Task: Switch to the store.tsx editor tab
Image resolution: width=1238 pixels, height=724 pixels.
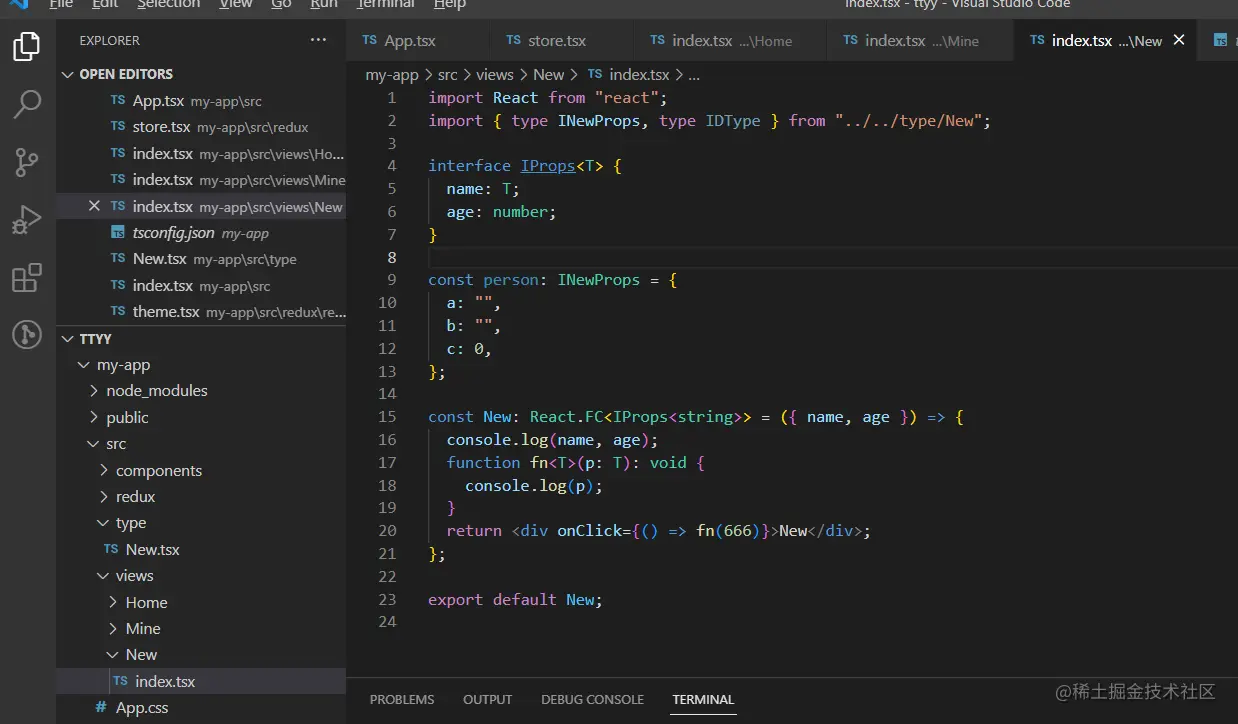Action: (556, 40)
